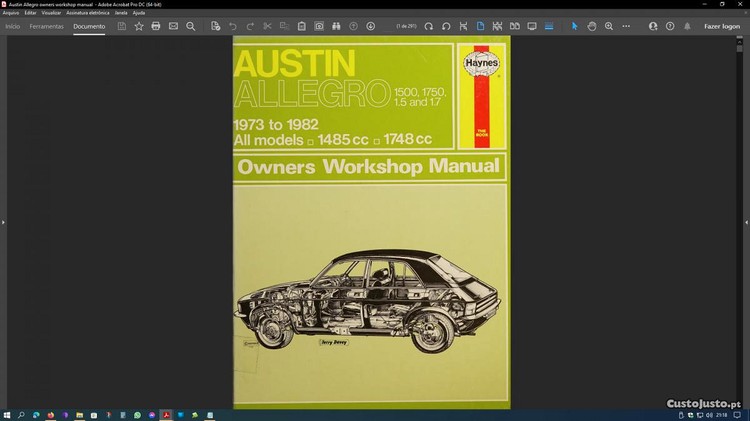The width and height of the screenshot is (750, 421).
Task: Choose the hand pan tool
Action: point(592,26)
